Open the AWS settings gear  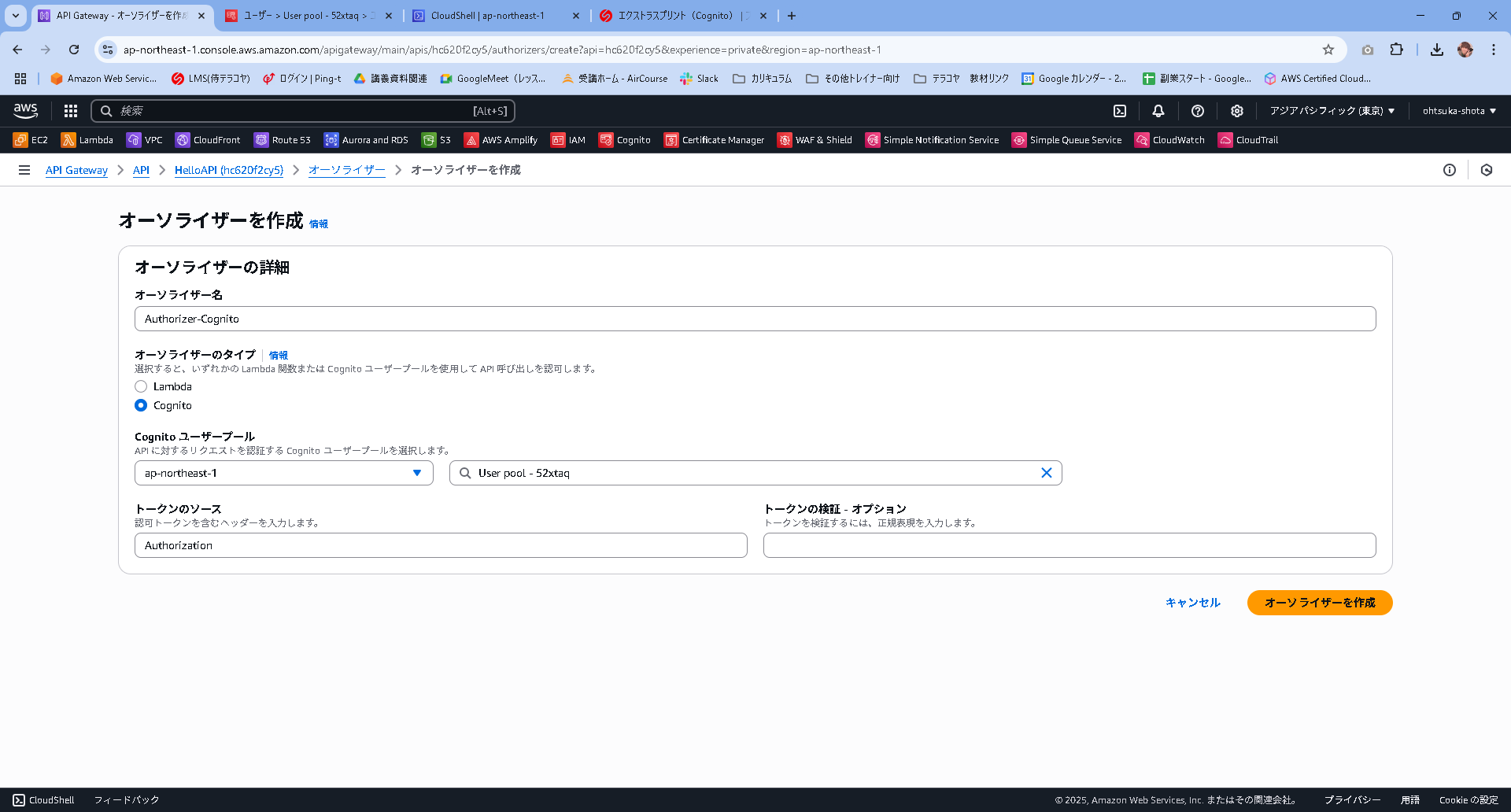click(1236, 110)
